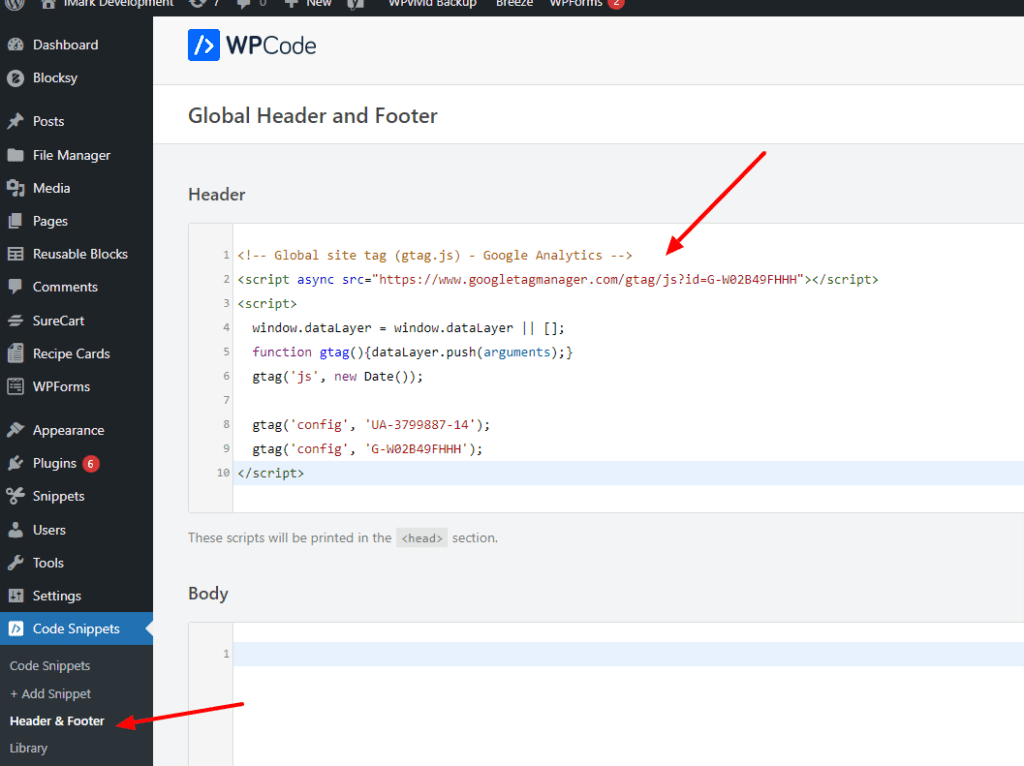Click the Posts pushpin icon
Viewport: 1024px width, 766px height.
click(x=16, y=121)
